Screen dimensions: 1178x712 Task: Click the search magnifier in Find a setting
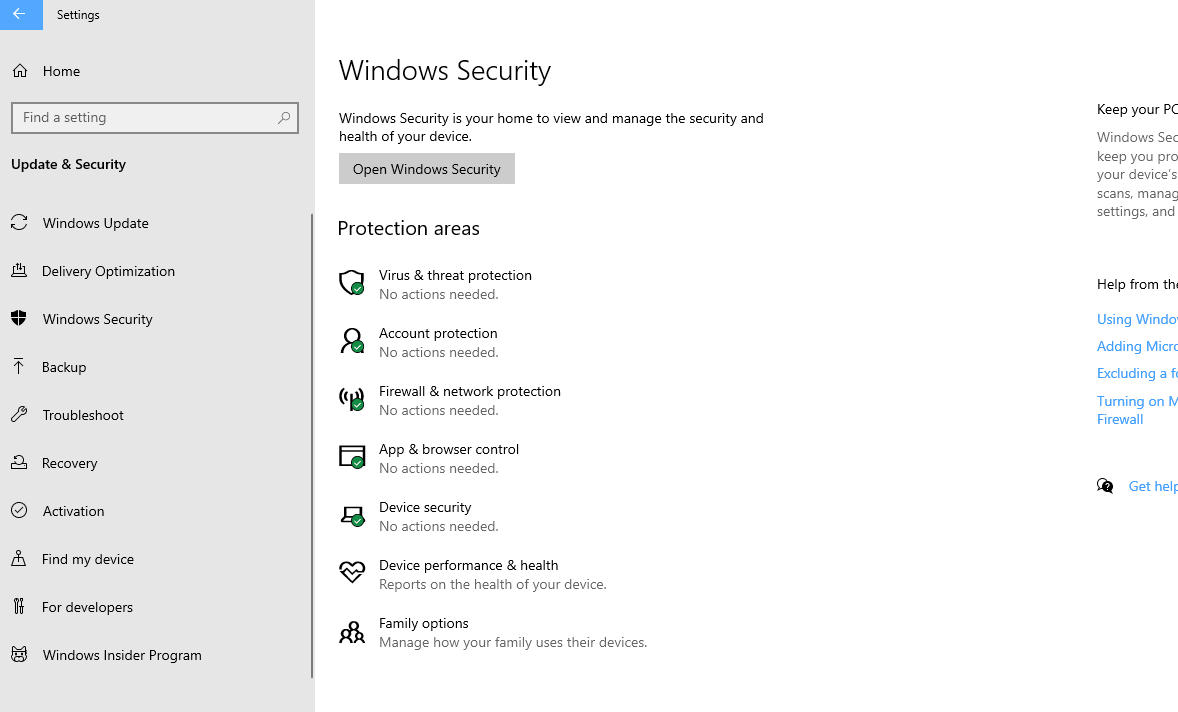pos(284,118)
